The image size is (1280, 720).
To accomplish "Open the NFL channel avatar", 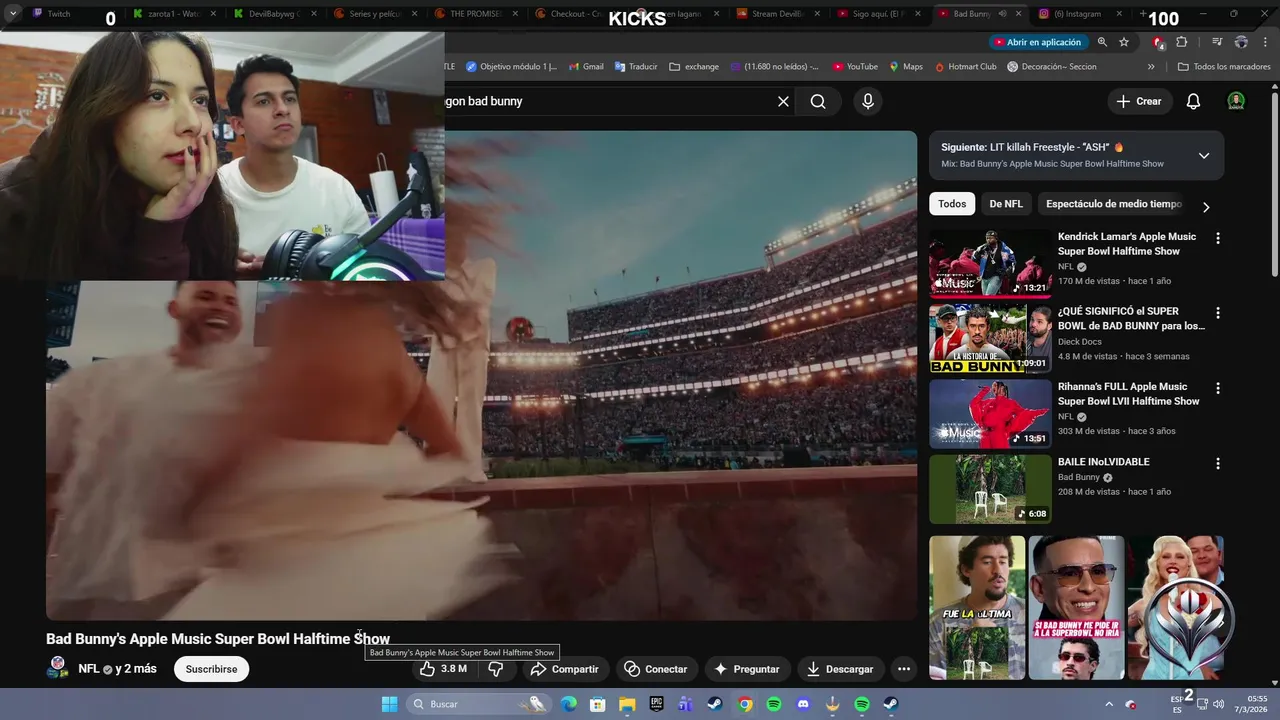I will click(58, 668).
